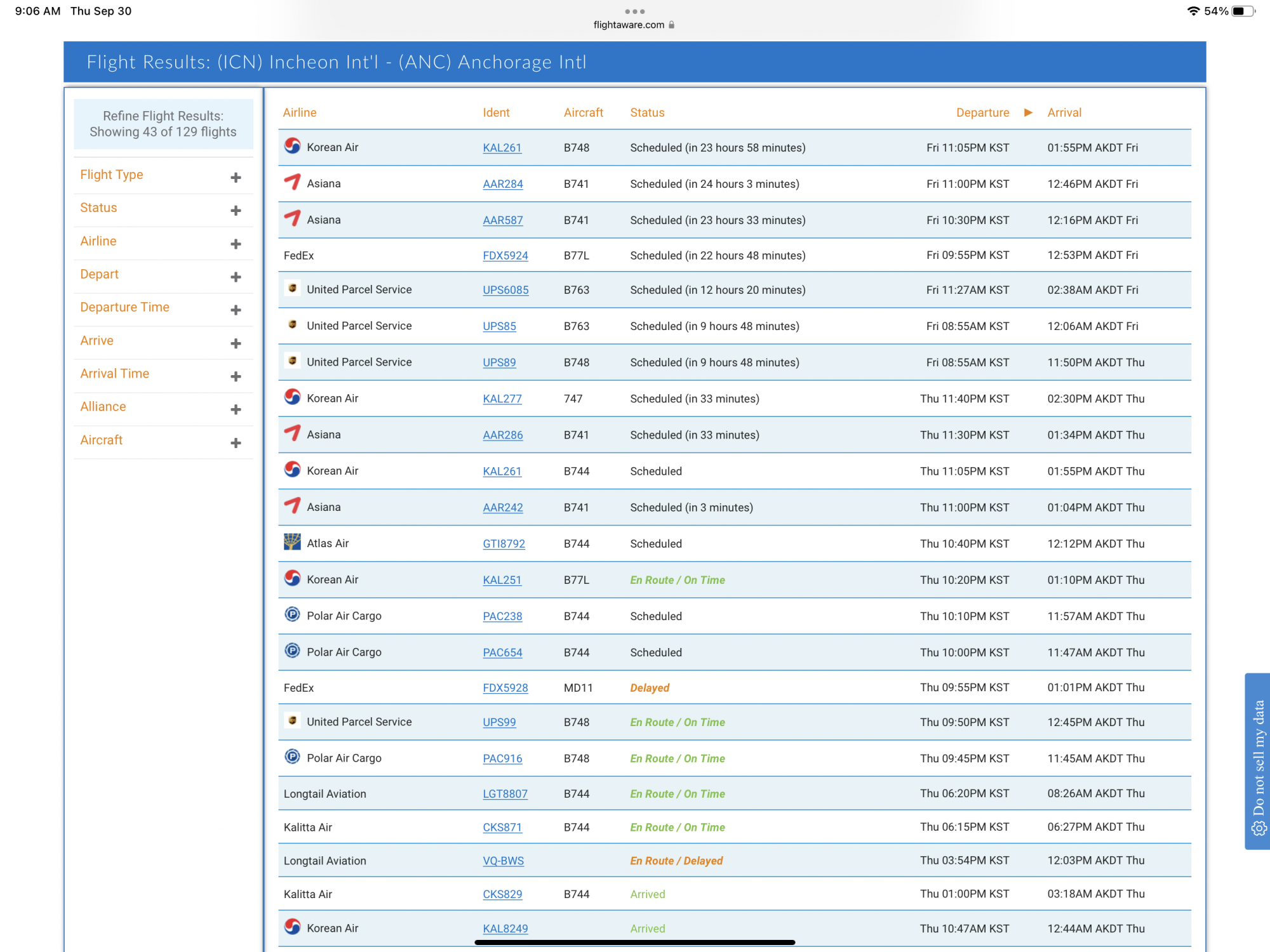Expand the Arrive filter
Image resolution: width=1270 pixels, height=952 pixels.
tap(236, 344)
